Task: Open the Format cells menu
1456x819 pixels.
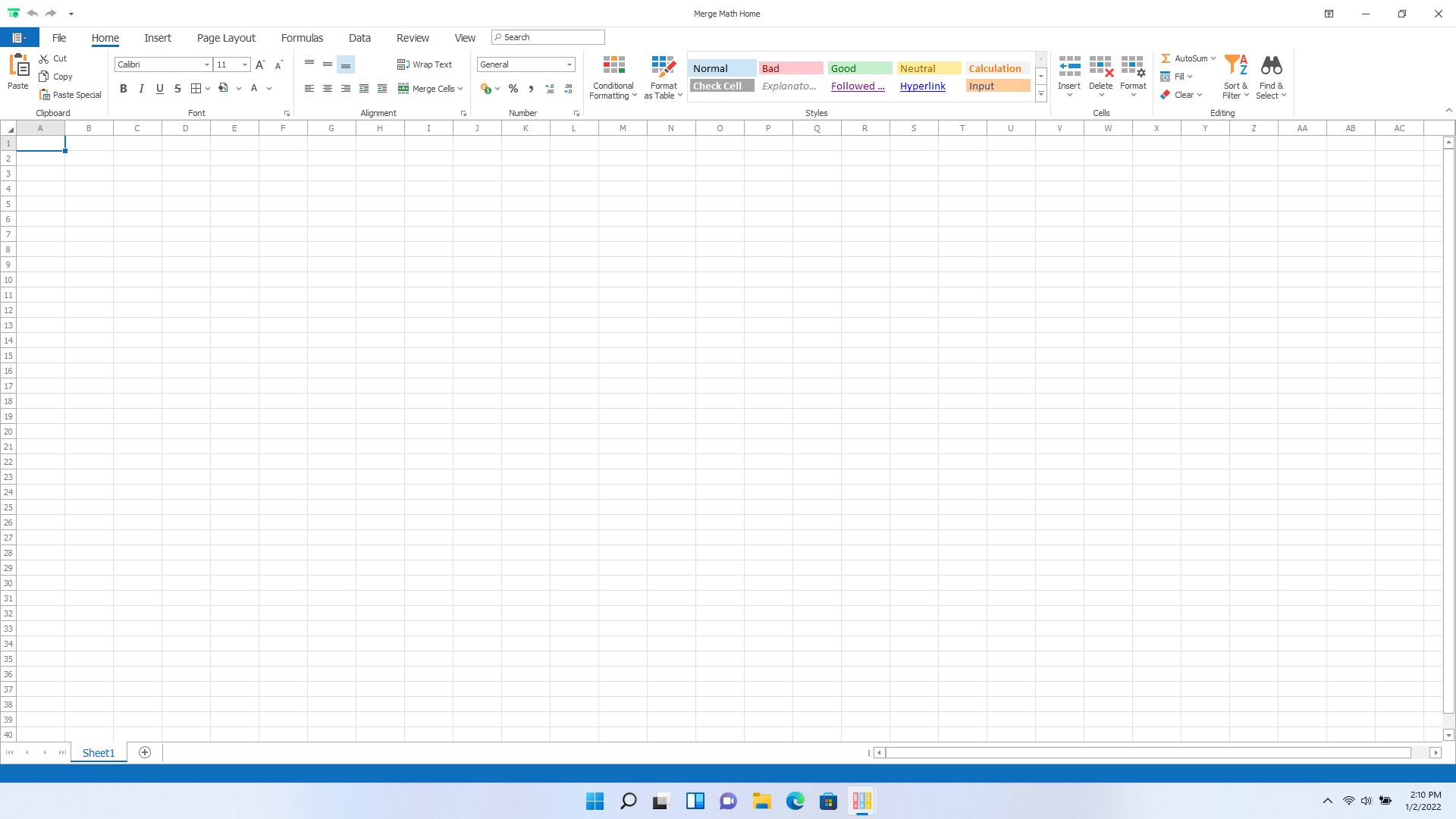Action: point(1133,77)
